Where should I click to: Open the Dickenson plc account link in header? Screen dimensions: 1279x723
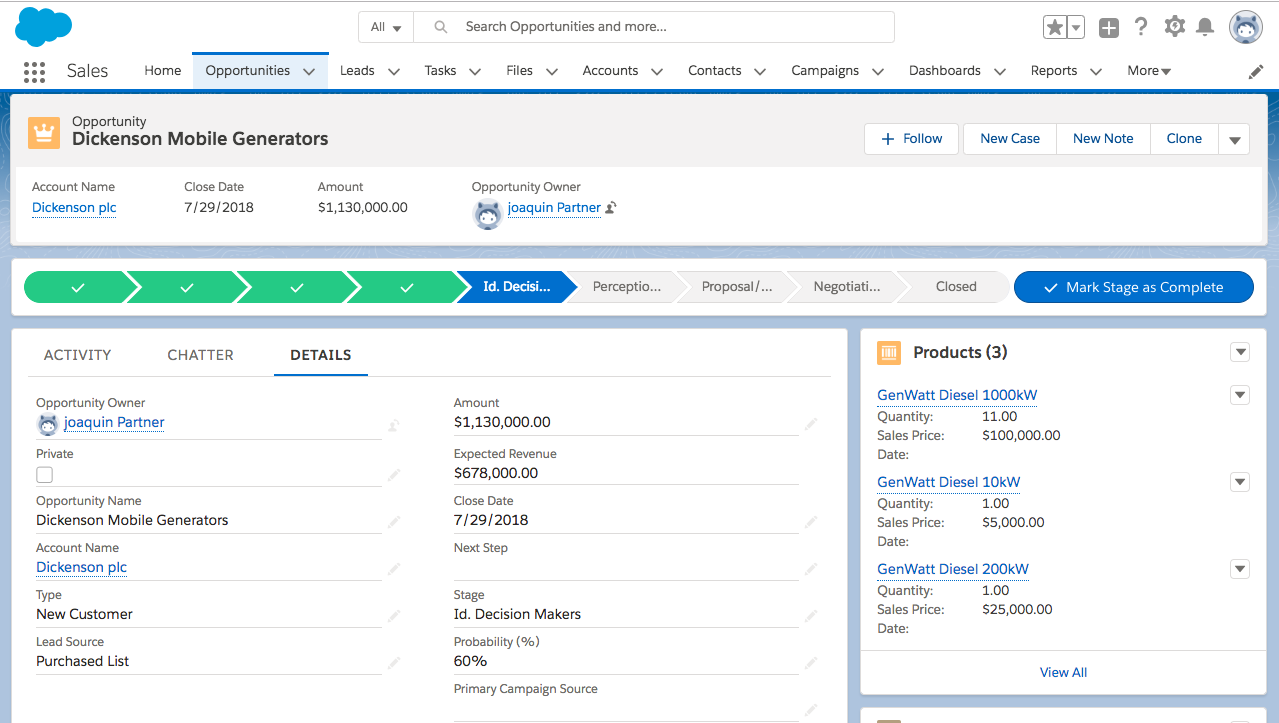[74, 208]
